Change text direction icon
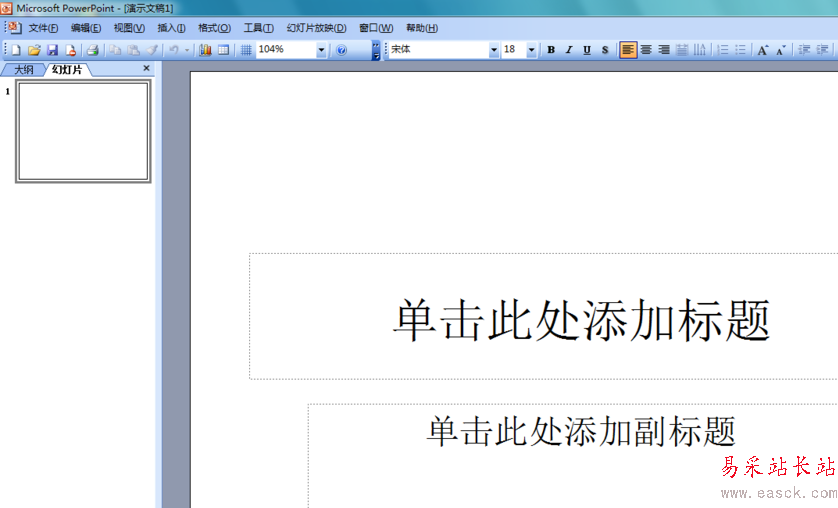Image resolution: width=838 pixels, height=508 pixels. click(x=700, y=50)
